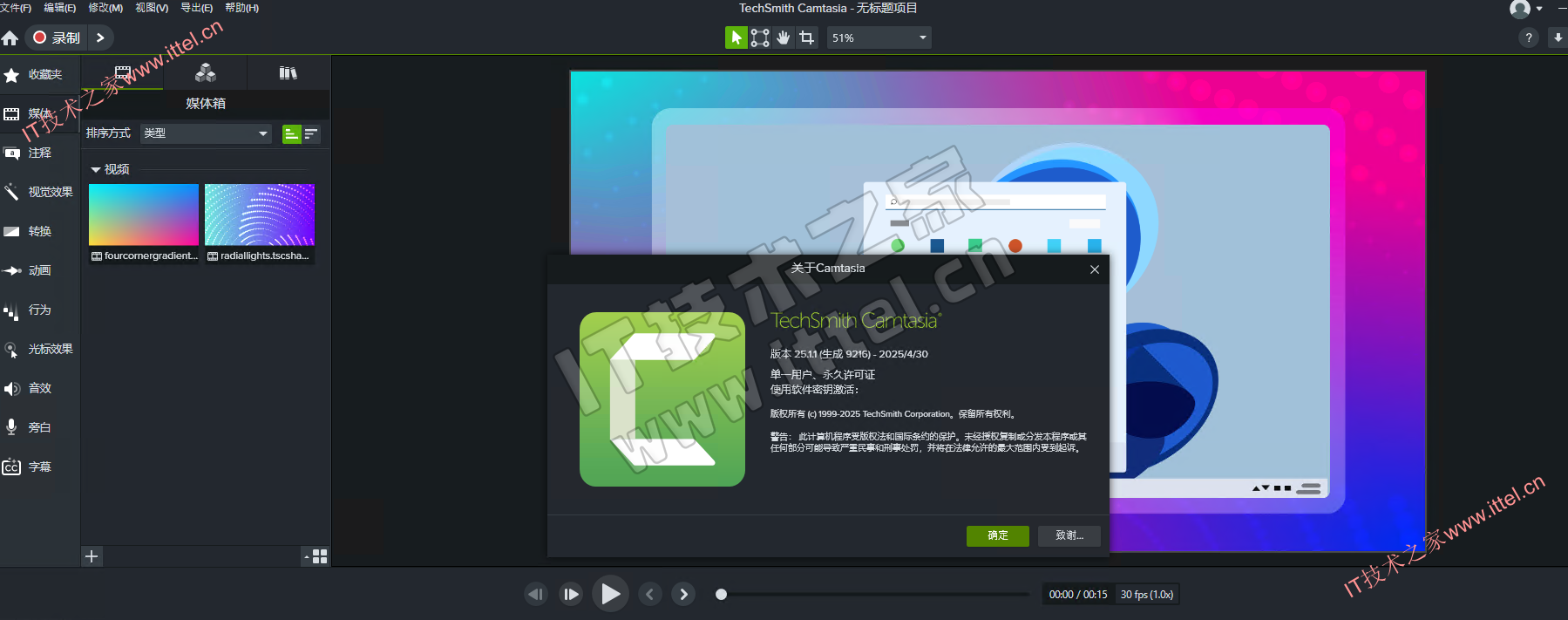Toggle the green ascending sort order icon
The width and height of the screenshot is (1568, 620).
click(x=291, y=133)
